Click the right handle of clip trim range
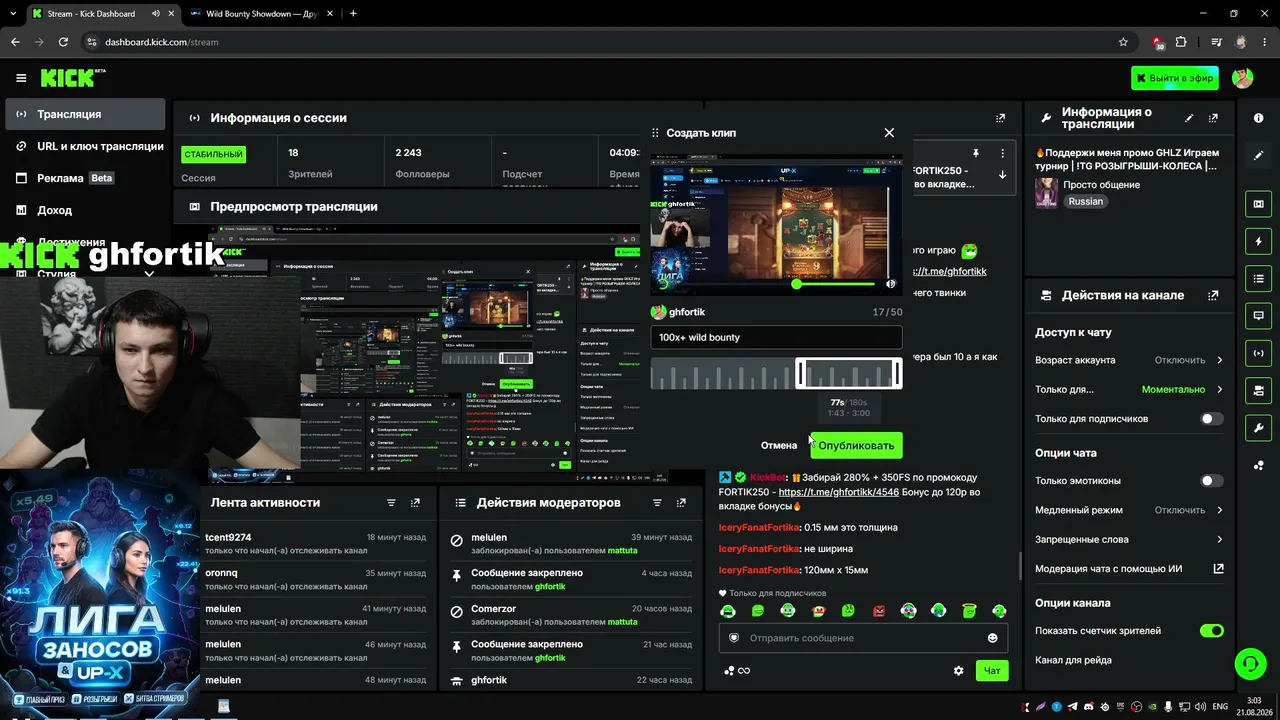The width and height of the screenshot is (1280, 720). point(897,374)
